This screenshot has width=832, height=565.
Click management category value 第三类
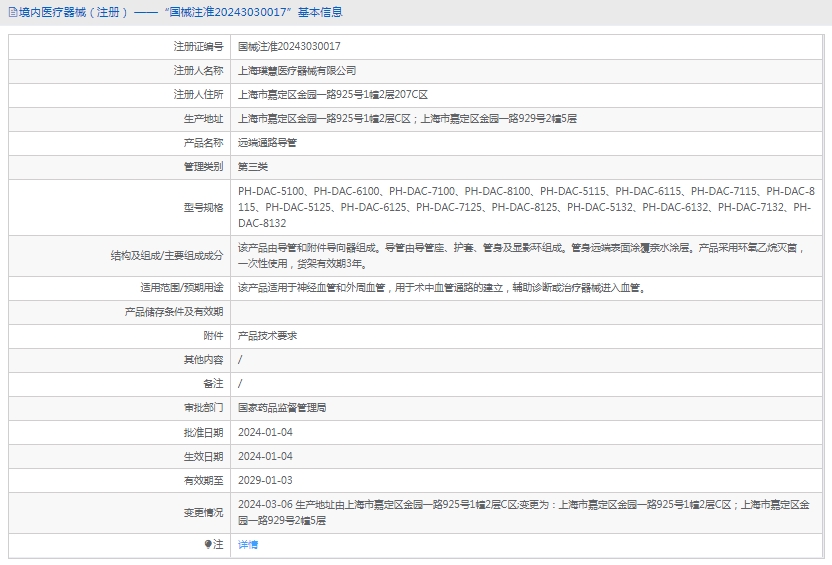point(253,167)
